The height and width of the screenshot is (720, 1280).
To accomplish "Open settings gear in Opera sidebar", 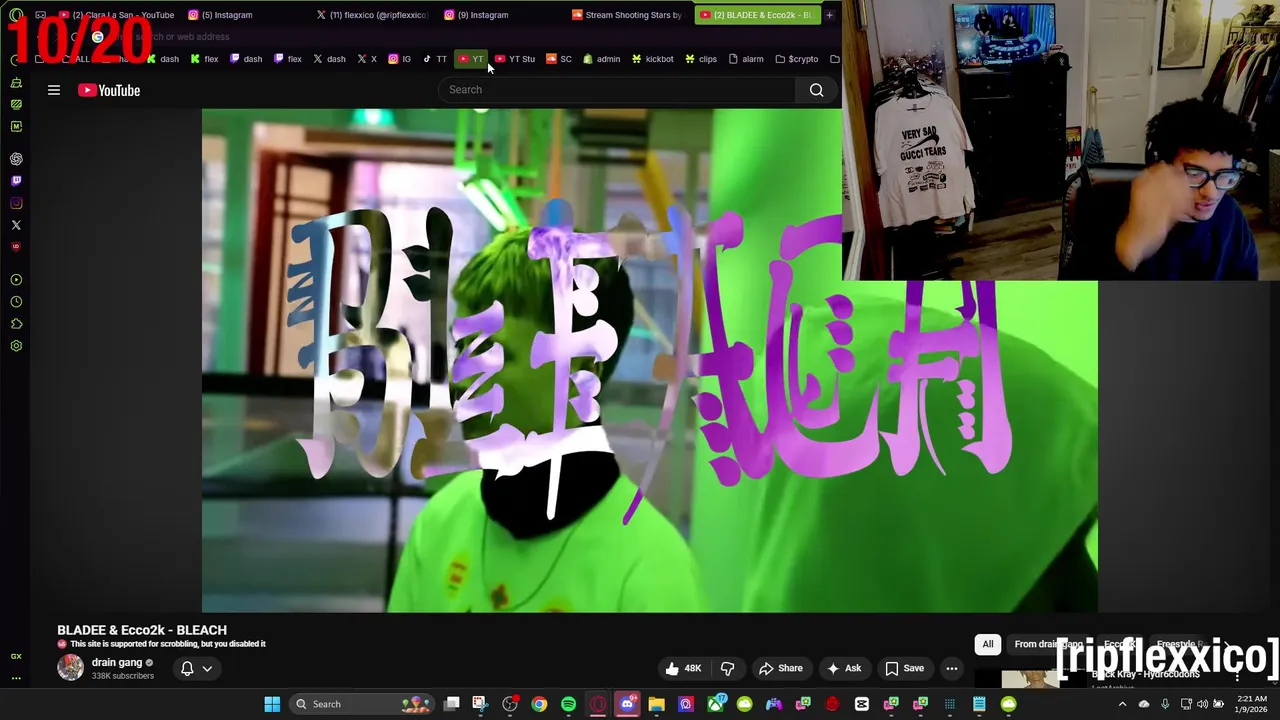I will (x=16, y=346).
